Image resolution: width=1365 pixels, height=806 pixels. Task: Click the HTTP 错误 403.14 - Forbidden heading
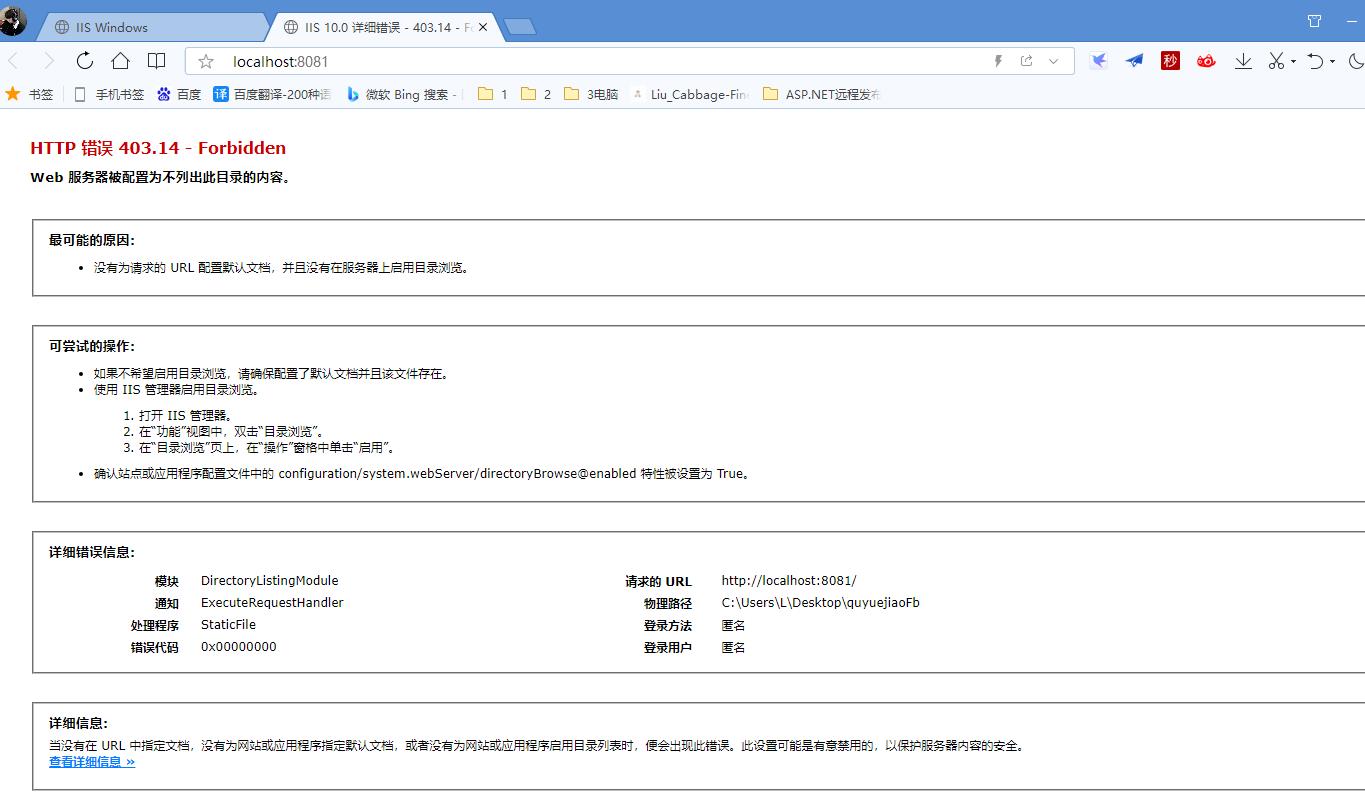[158, 148]
